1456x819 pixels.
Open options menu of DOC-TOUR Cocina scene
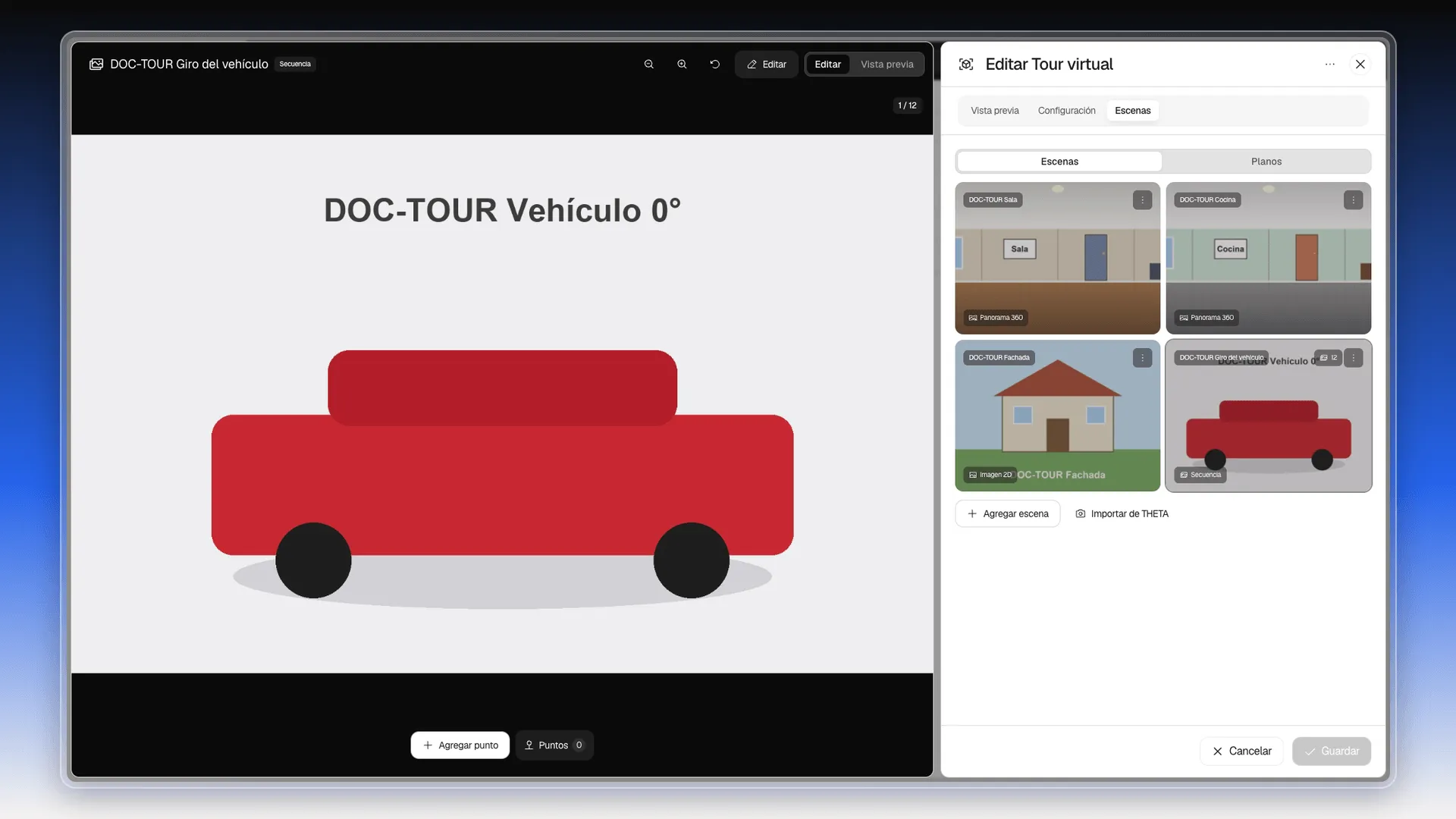[1353, 200]
